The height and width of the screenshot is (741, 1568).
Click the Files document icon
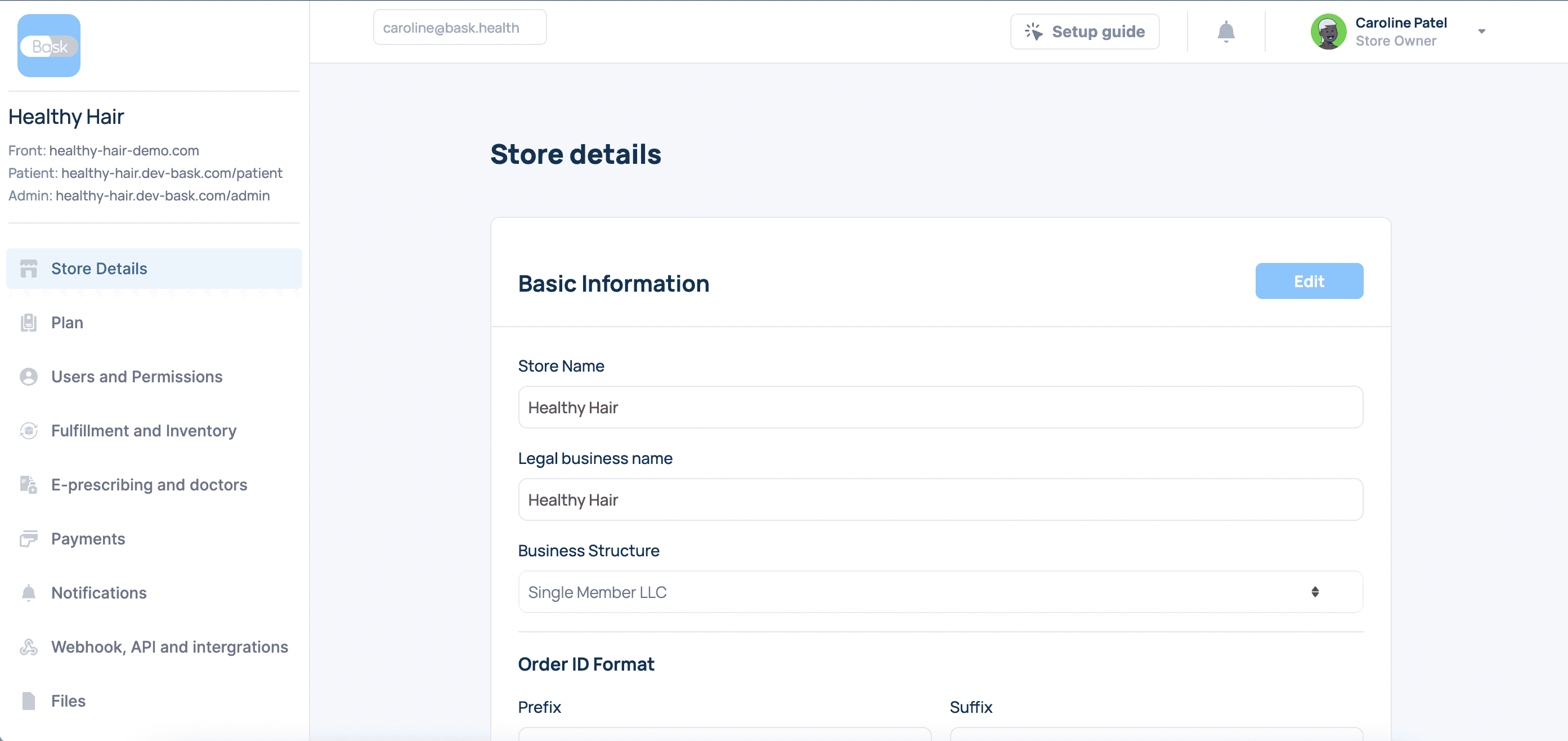[29, 701]
